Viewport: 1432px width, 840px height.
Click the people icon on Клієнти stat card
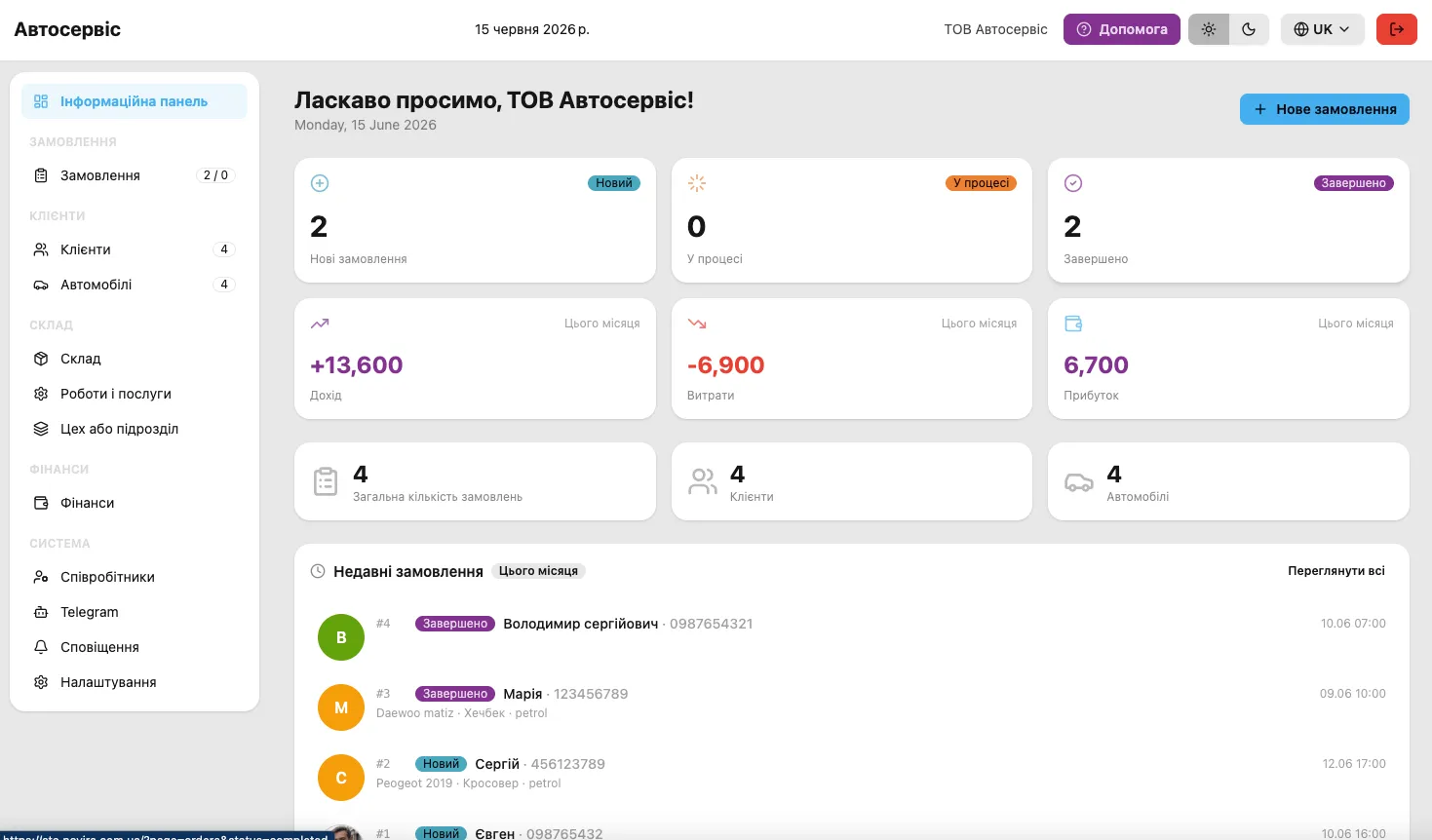click(703, 481)
